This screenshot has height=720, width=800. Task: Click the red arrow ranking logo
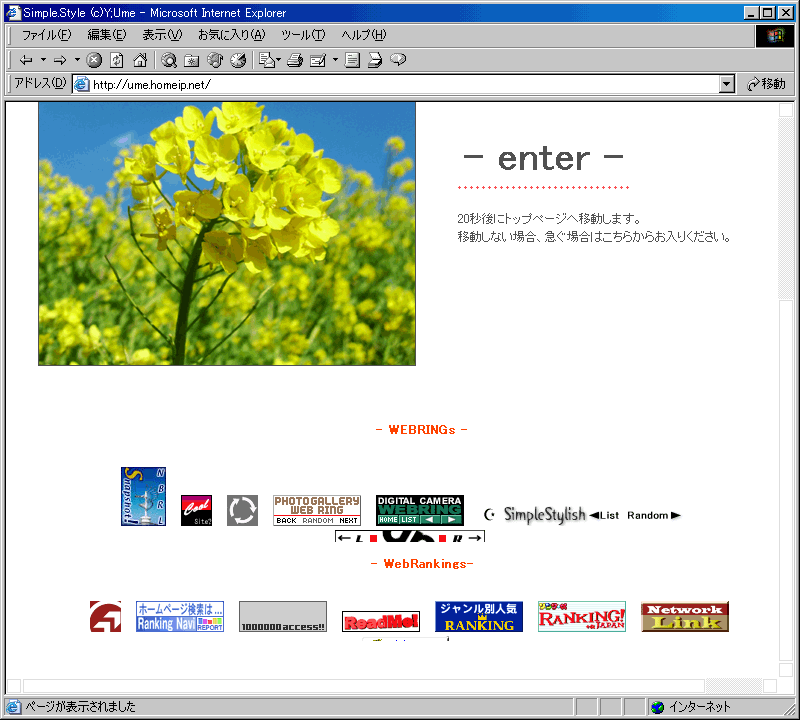[106, 616]
